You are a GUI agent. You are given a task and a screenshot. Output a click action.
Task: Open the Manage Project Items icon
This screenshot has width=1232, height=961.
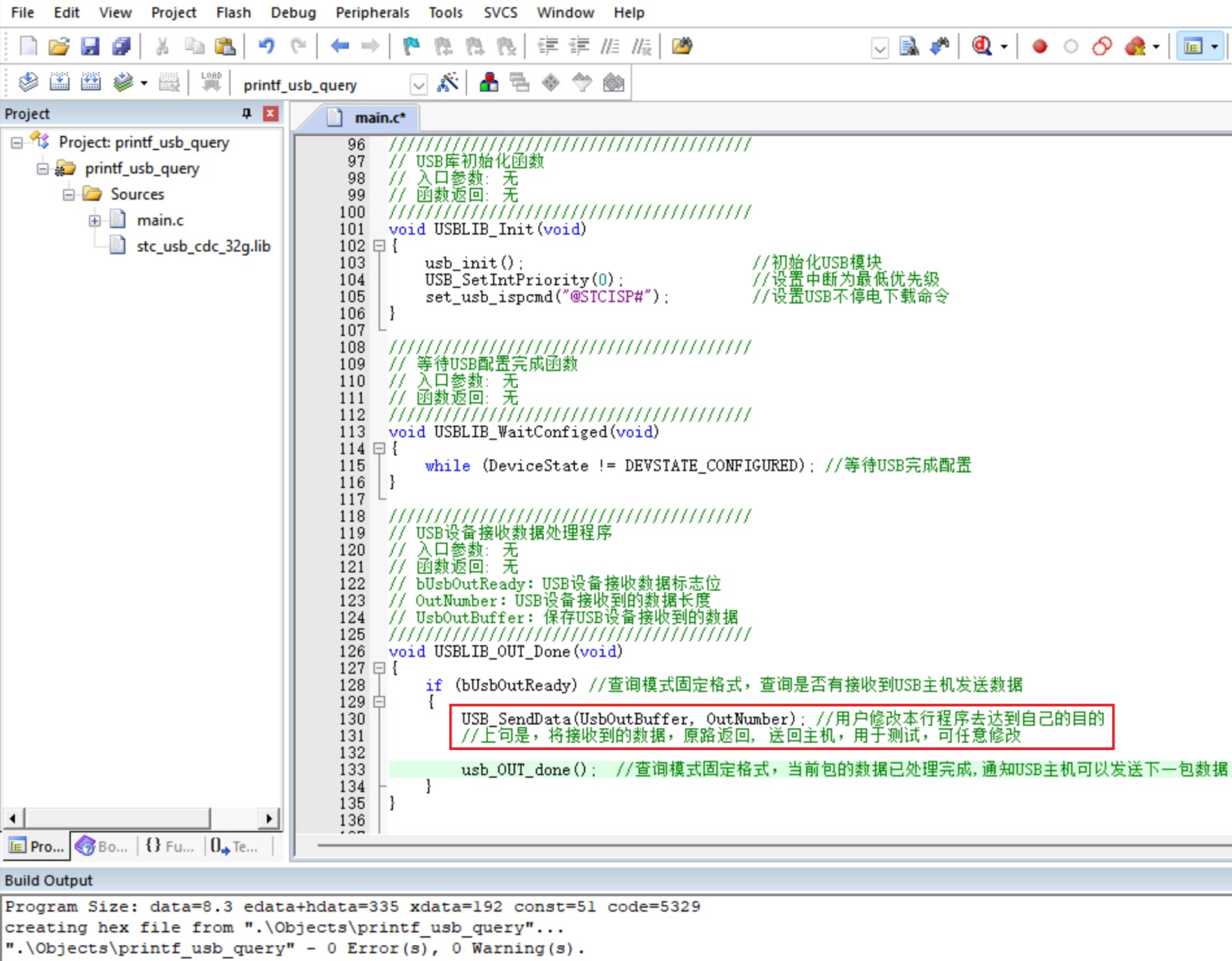click(x=489, y=83)
